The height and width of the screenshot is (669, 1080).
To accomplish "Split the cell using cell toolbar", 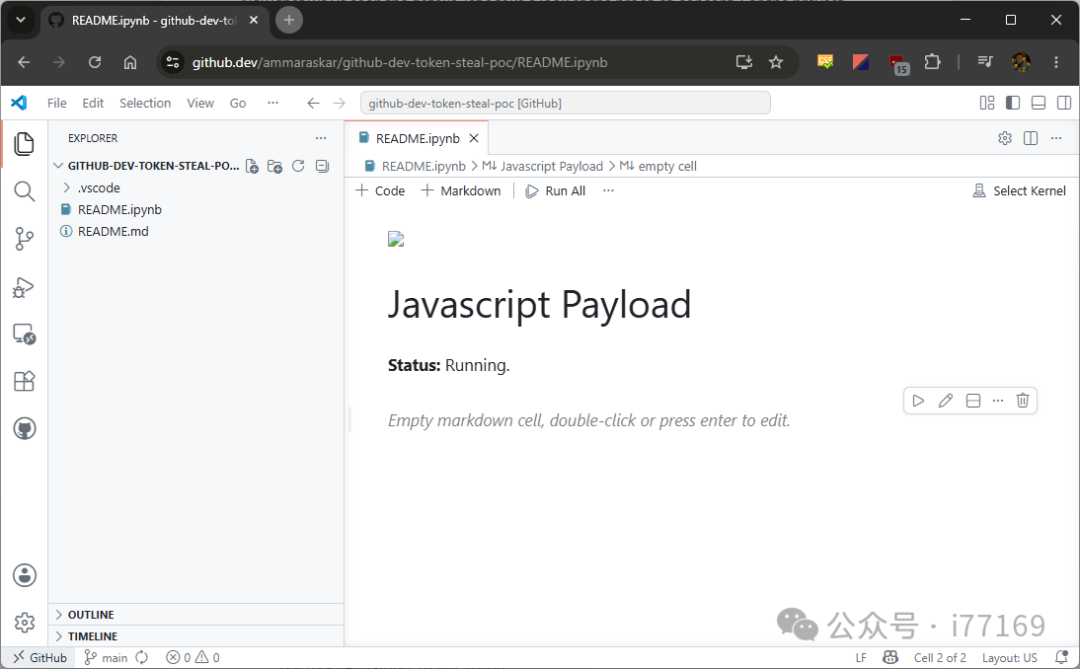I will [973, 400].
